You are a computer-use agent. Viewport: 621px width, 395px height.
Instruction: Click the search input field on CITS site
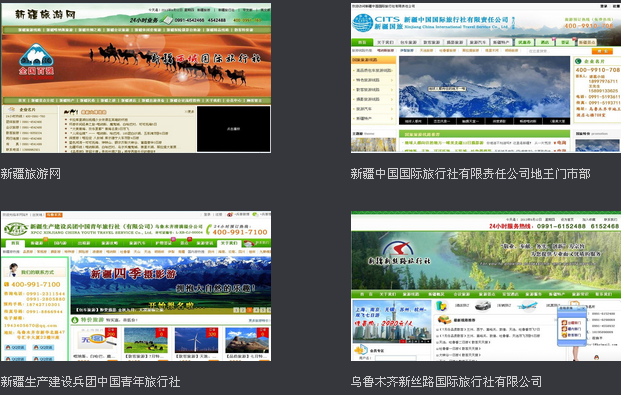[x=558, y=51]
